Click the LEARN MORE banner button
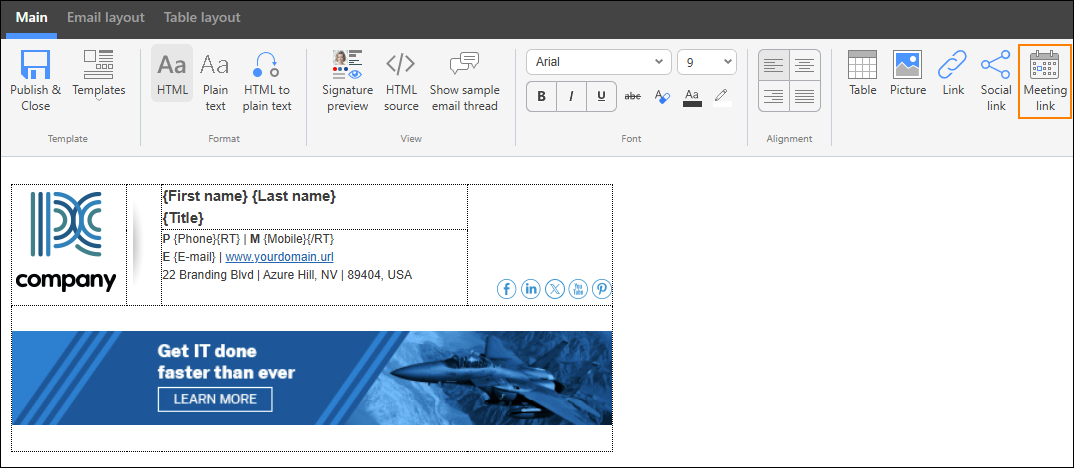Viewport: 1074px width, 468px height. (215, 399)
